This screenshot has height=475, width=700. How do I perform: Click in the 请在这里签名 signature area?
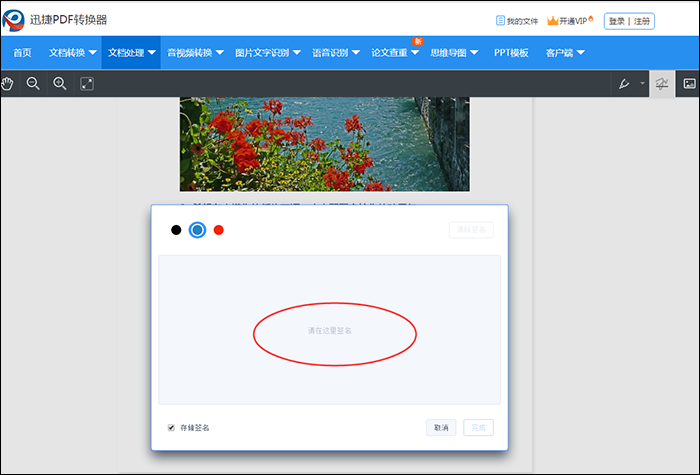(329, 330)
